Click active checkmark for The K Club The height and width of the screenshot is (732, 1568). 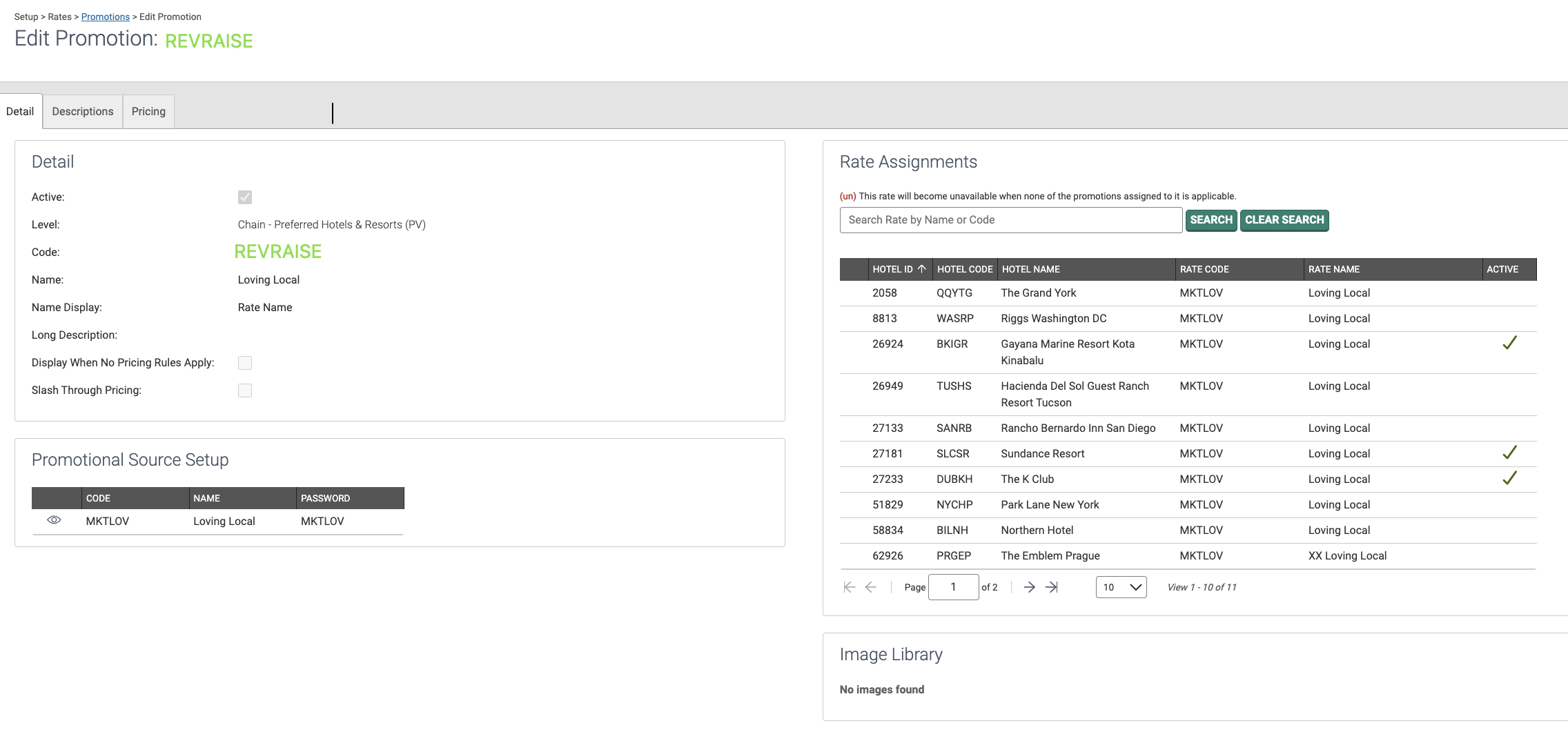click(x=1509, y=478)
